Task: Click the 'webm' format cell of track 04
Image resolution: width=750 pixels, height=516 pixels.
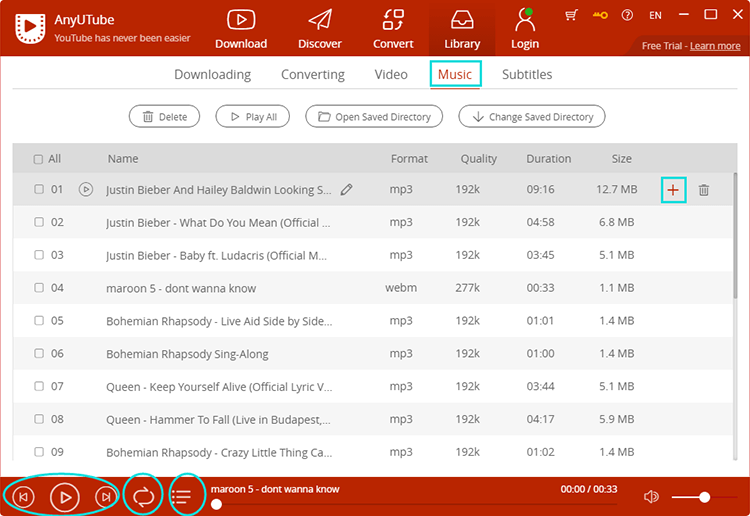Action: (401, 288)
